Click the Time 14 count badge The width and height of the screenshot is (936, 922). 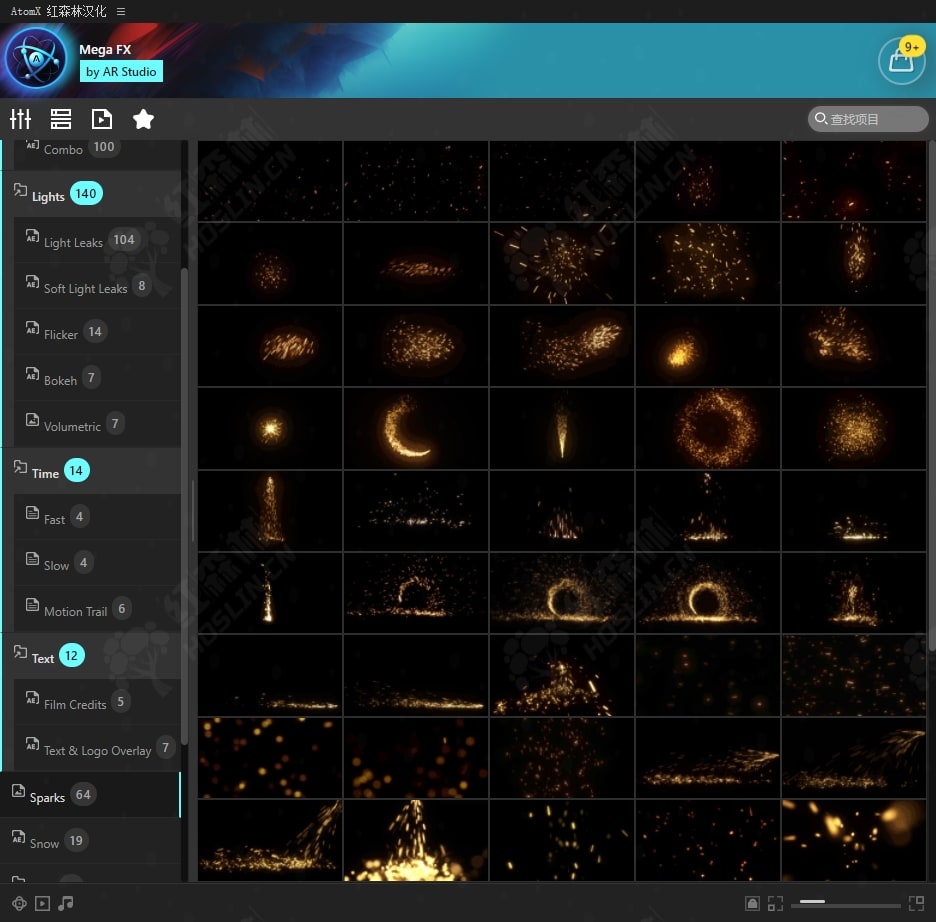point(76,471)
